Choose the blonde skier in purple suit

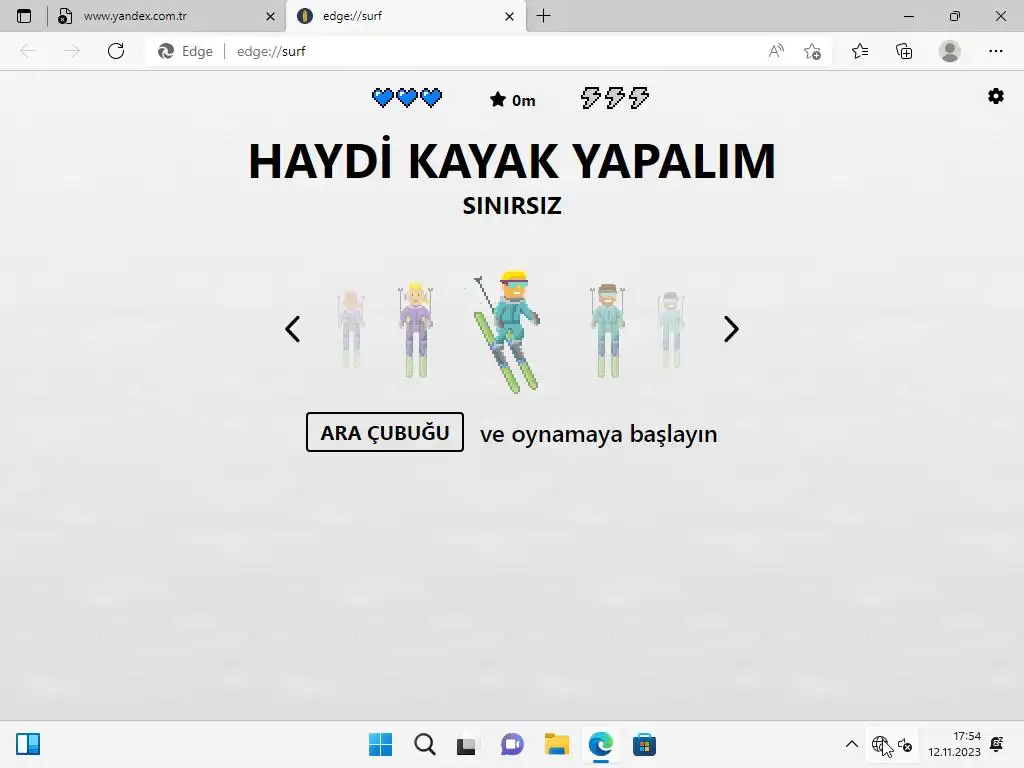(x=416, y=330)
